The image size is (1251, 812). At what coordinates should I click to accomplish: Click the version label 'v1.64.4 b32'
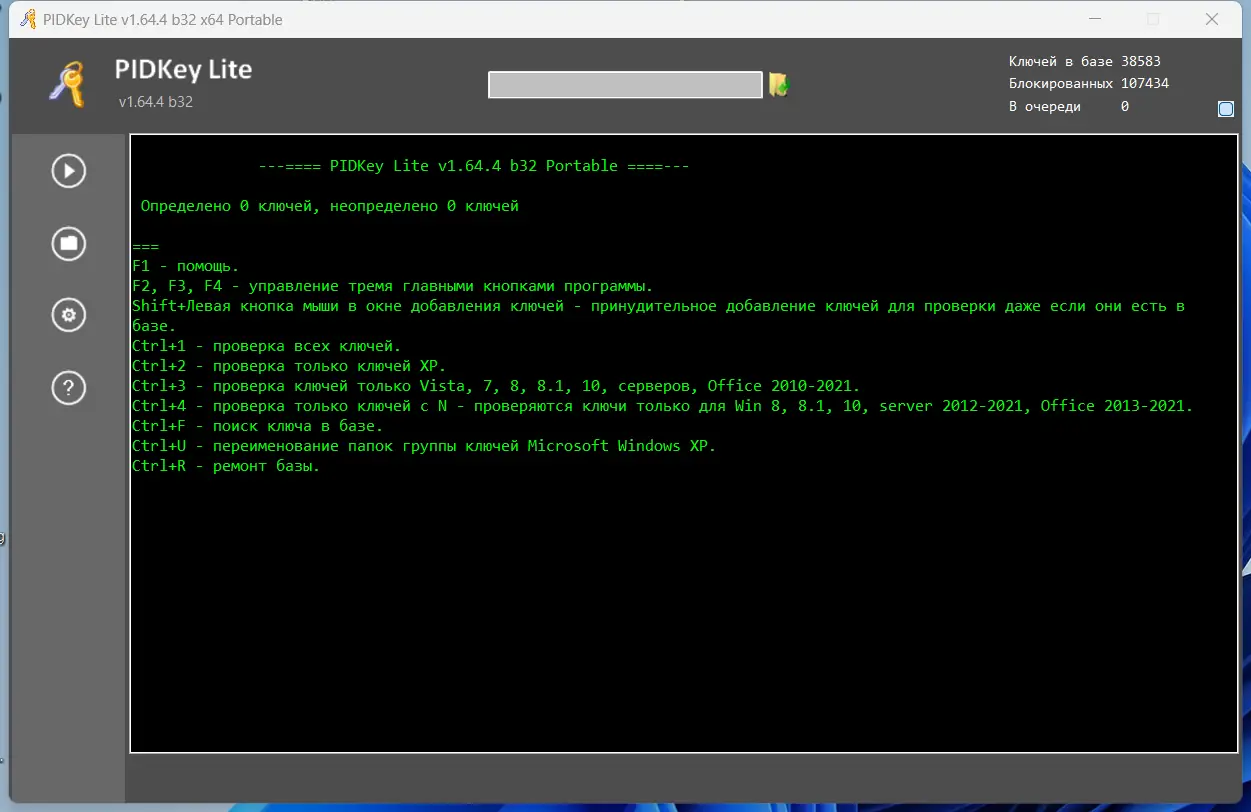pos(156,102)
